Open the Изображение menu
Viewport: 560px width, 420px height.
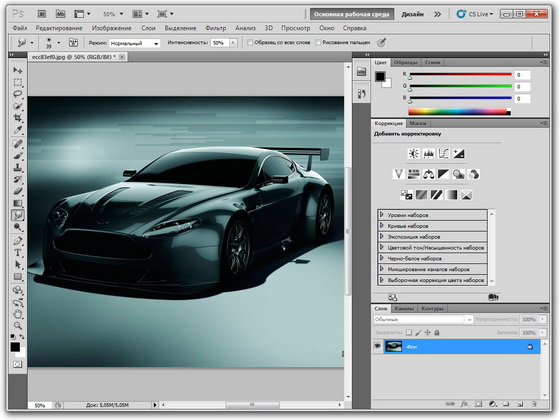111,28
